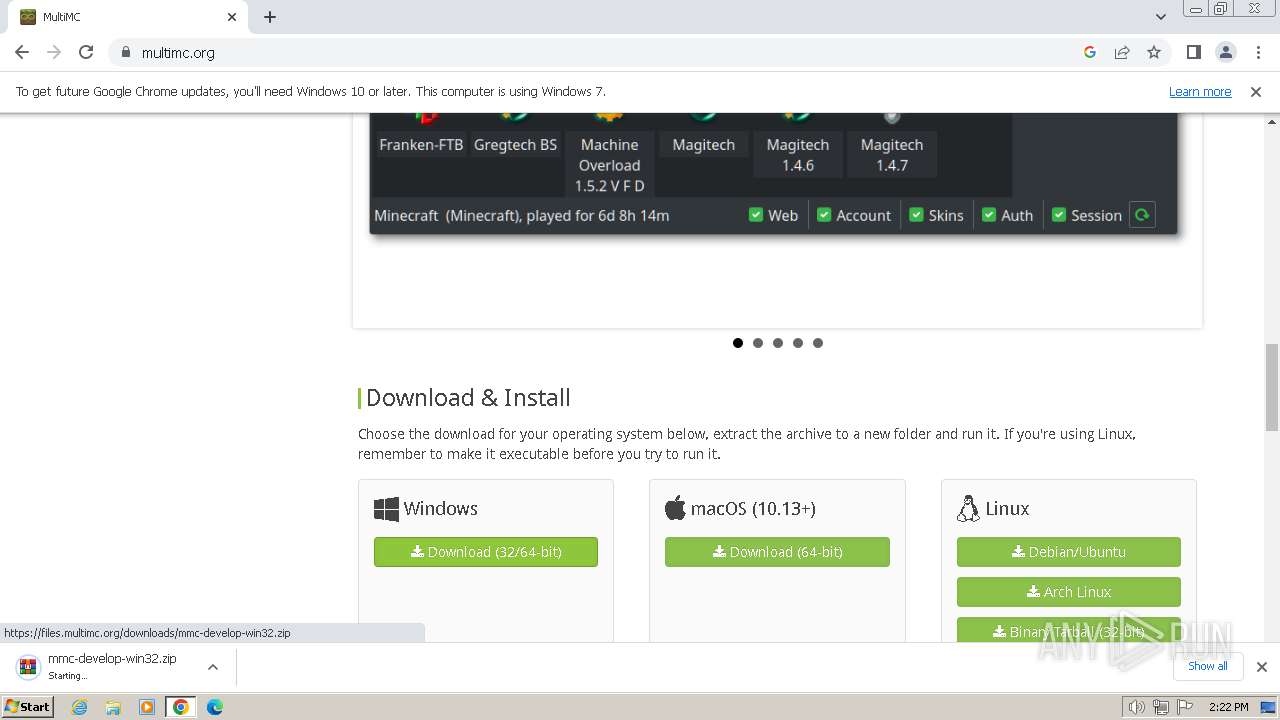Open browser side panel
This screenshot has width=1280, height=720.
1193,52
